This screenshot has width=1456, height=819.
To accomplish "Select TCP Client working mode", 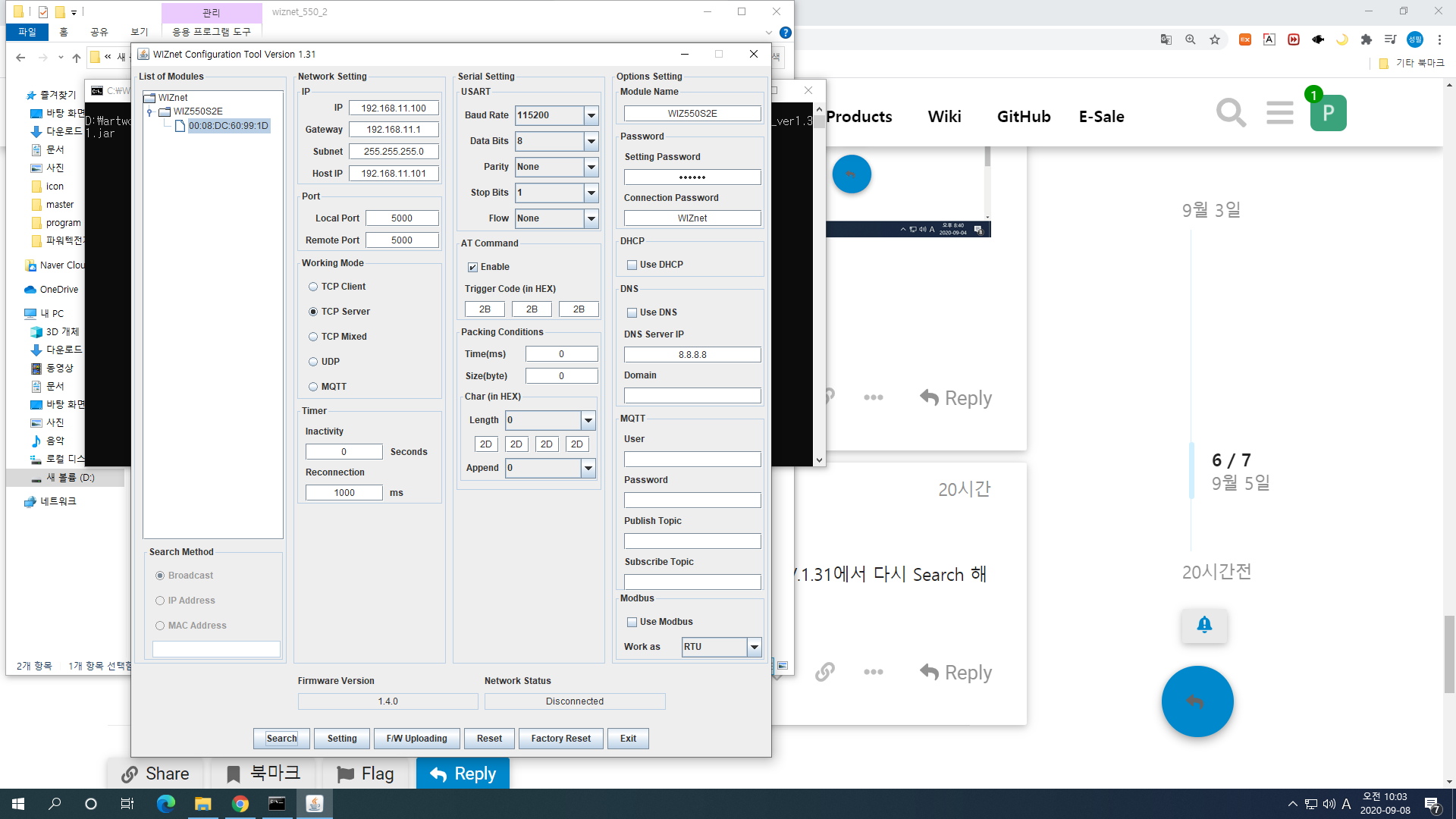I will pos(313,287).
